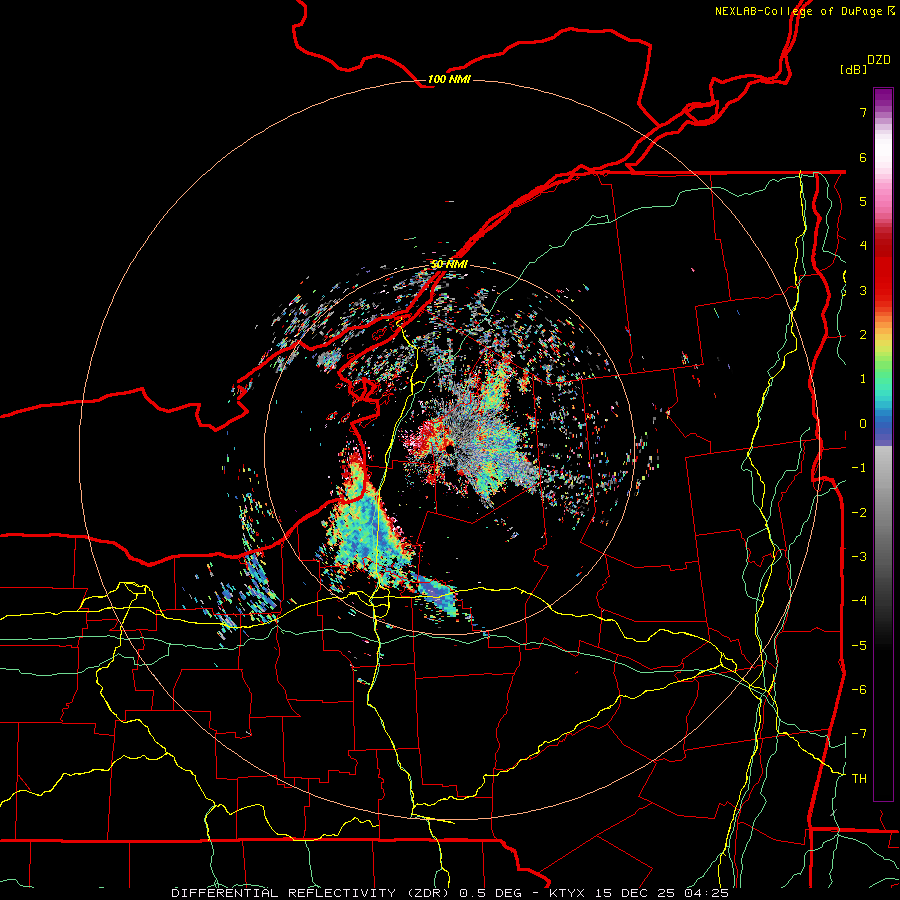The image size is (900, 900).
Task: Click the -7 value on the dB scale
Action: (859, 734)
